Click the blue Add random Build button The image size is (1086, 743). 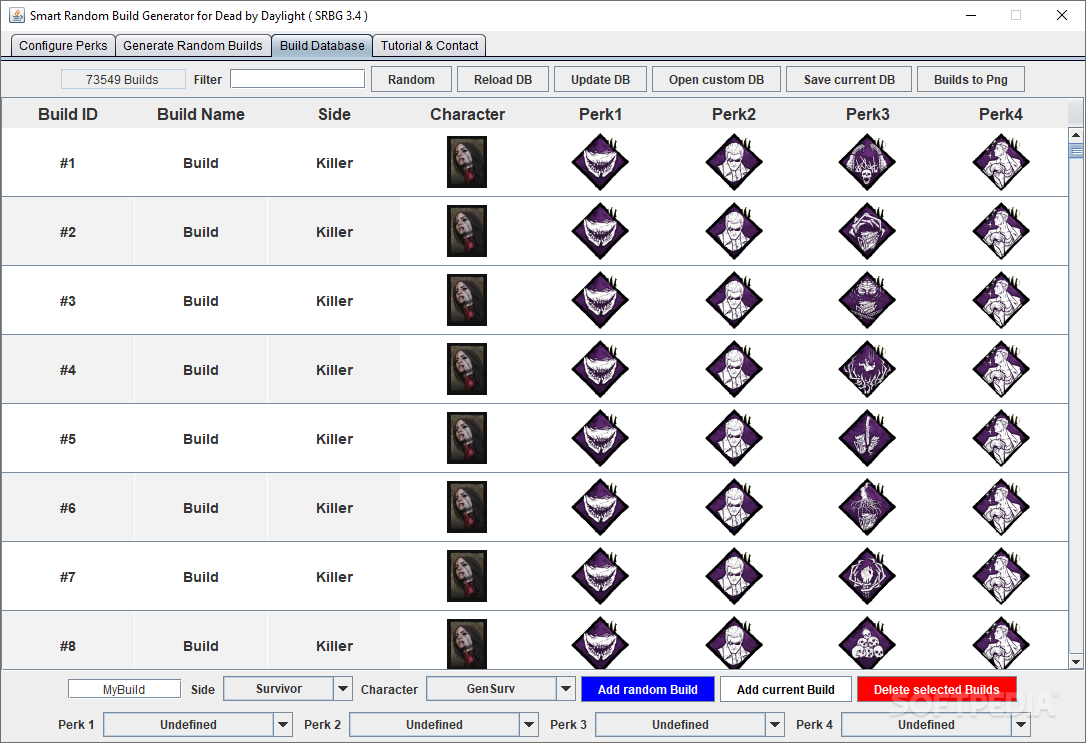[x=648, y=690]
